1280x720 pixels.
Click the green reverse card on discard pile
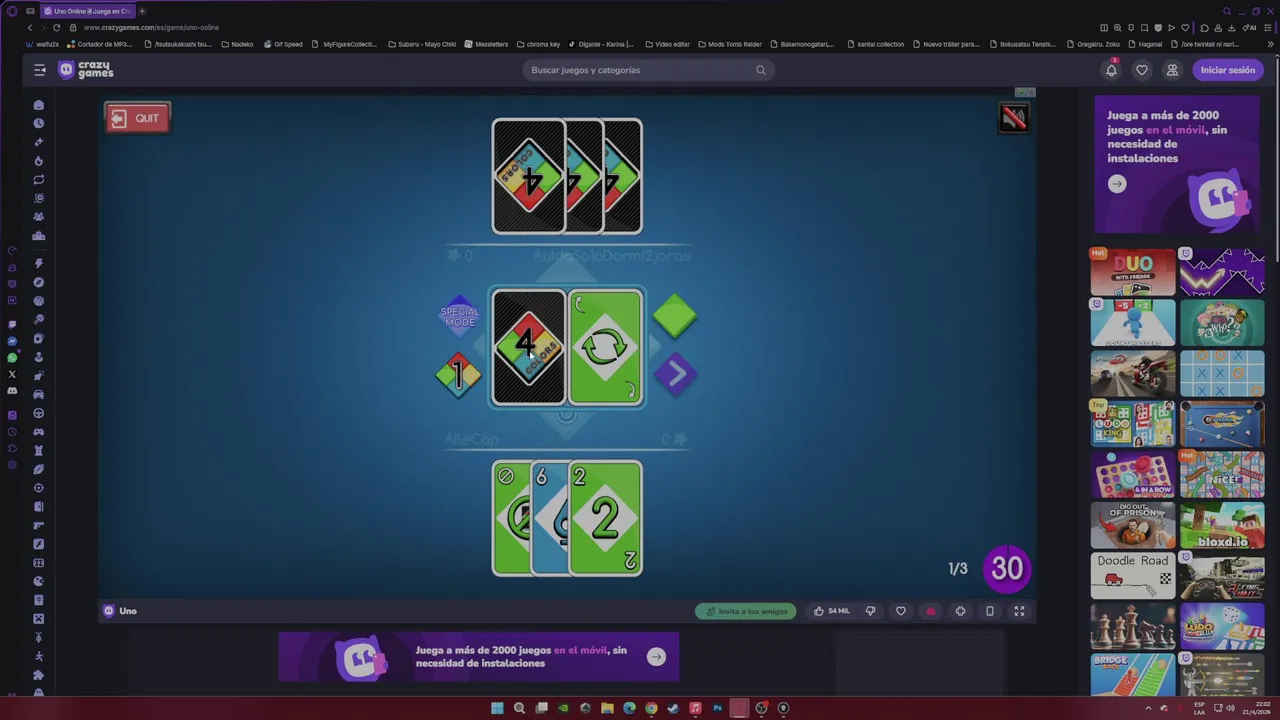pos(606,347)
